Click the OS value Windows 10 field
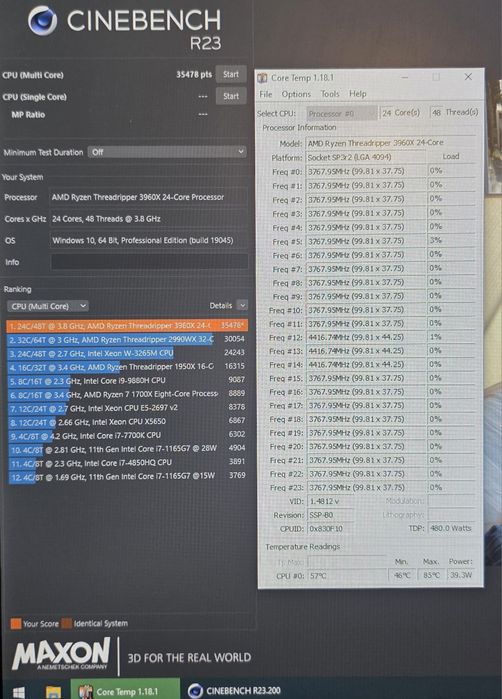Viewport: 502px width, 699px height. pos(148,240)
